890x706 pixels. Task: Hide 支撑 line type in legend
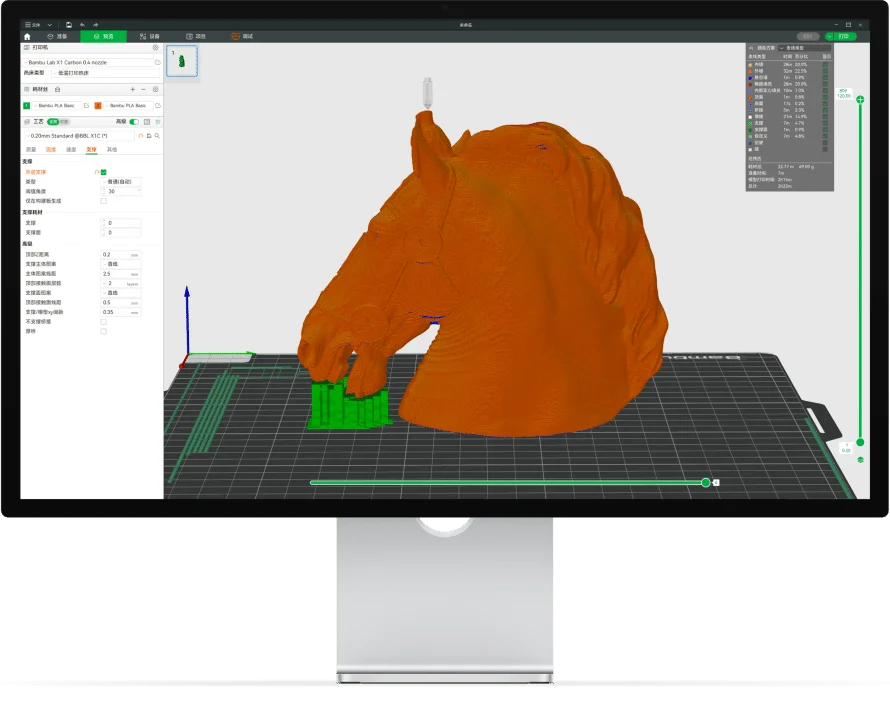coord(825,123)
